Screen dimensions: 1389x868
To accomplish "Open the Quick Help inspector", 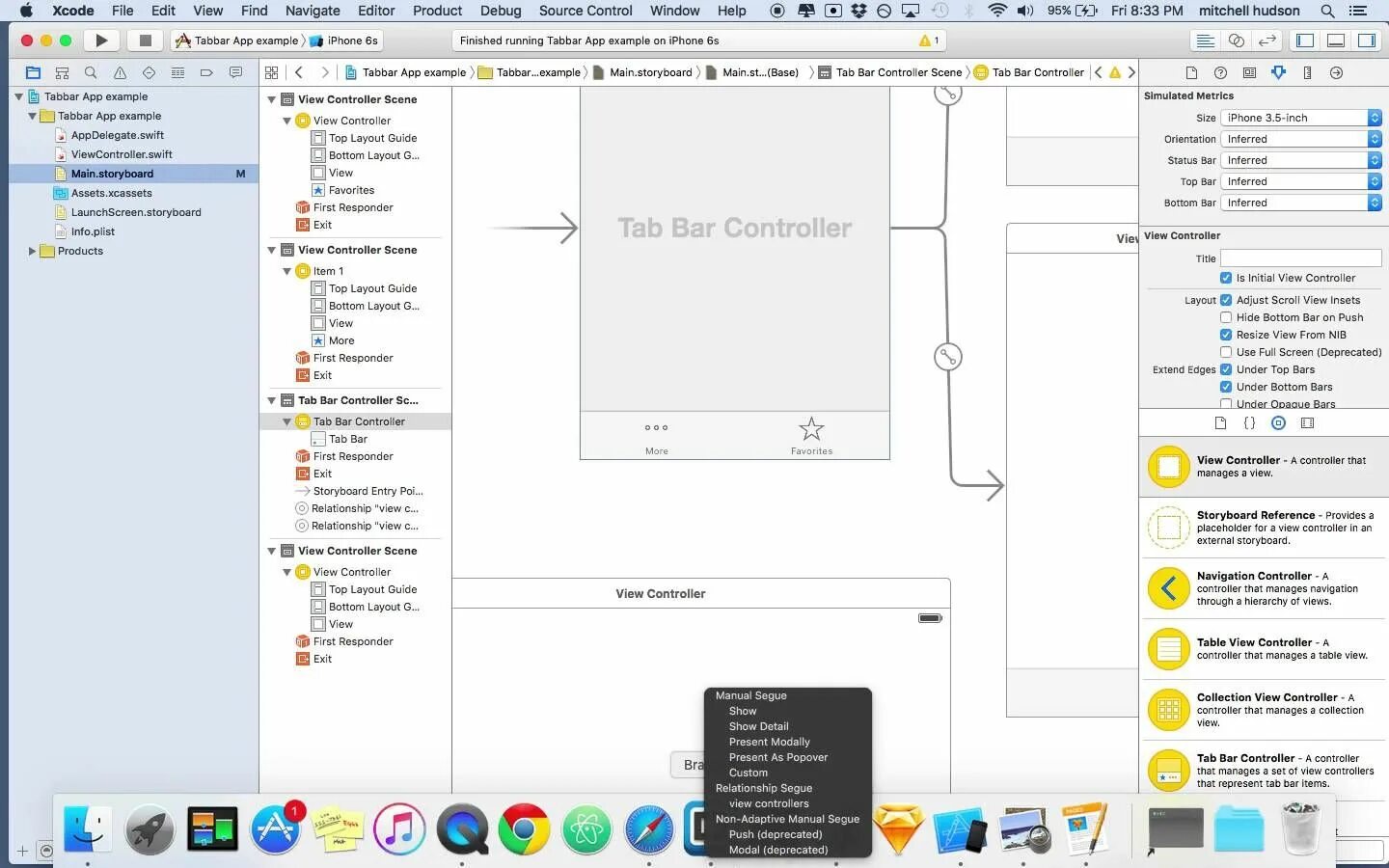I will pyautogui.click(x=1220, y=72).
